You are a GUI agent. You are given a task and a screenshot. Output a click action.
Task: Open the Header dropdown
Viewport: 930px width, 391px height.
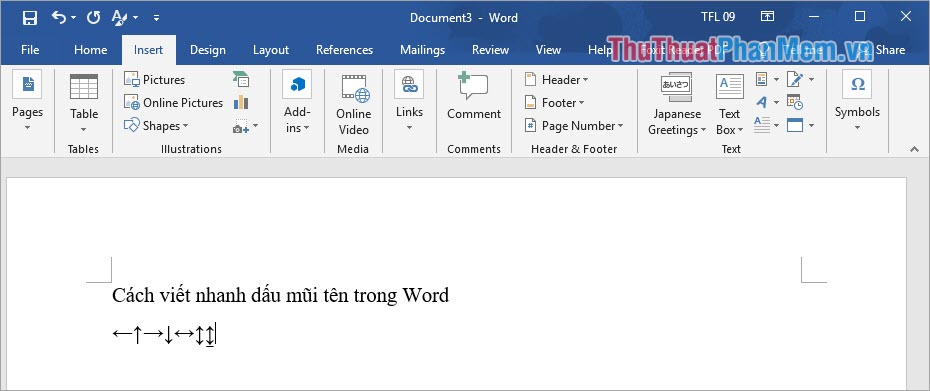pyautogui.click(x=556, y=80)
